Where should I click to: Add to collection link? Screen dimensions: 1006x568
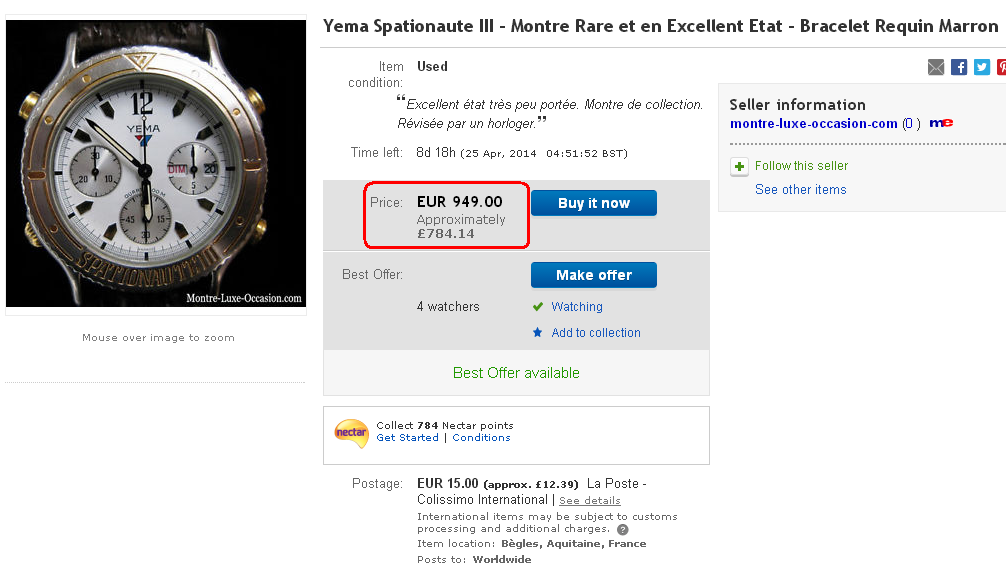pyautogui.click(x=595, y=333)
